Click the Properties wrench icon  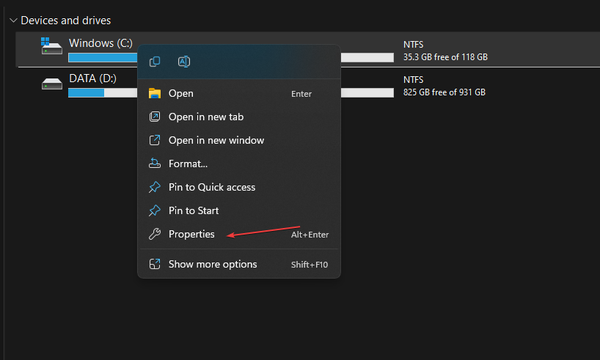point(155,234)
